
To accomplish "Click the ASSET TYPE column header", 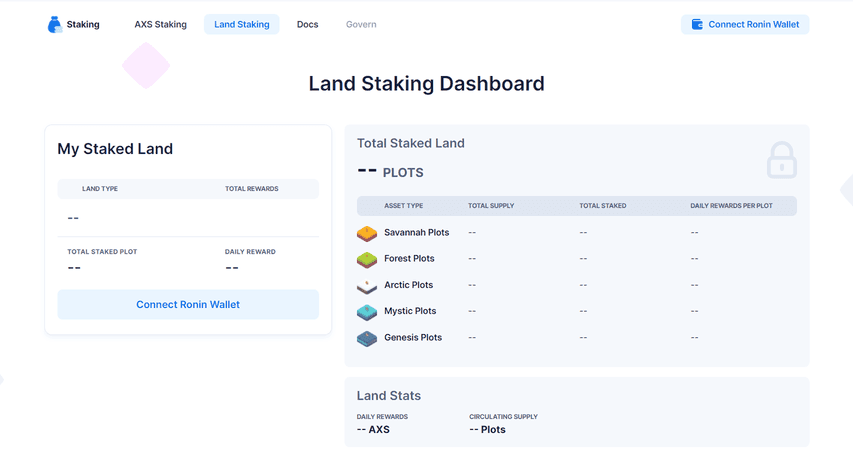I will pyautogui.click(x=404, y=206).
